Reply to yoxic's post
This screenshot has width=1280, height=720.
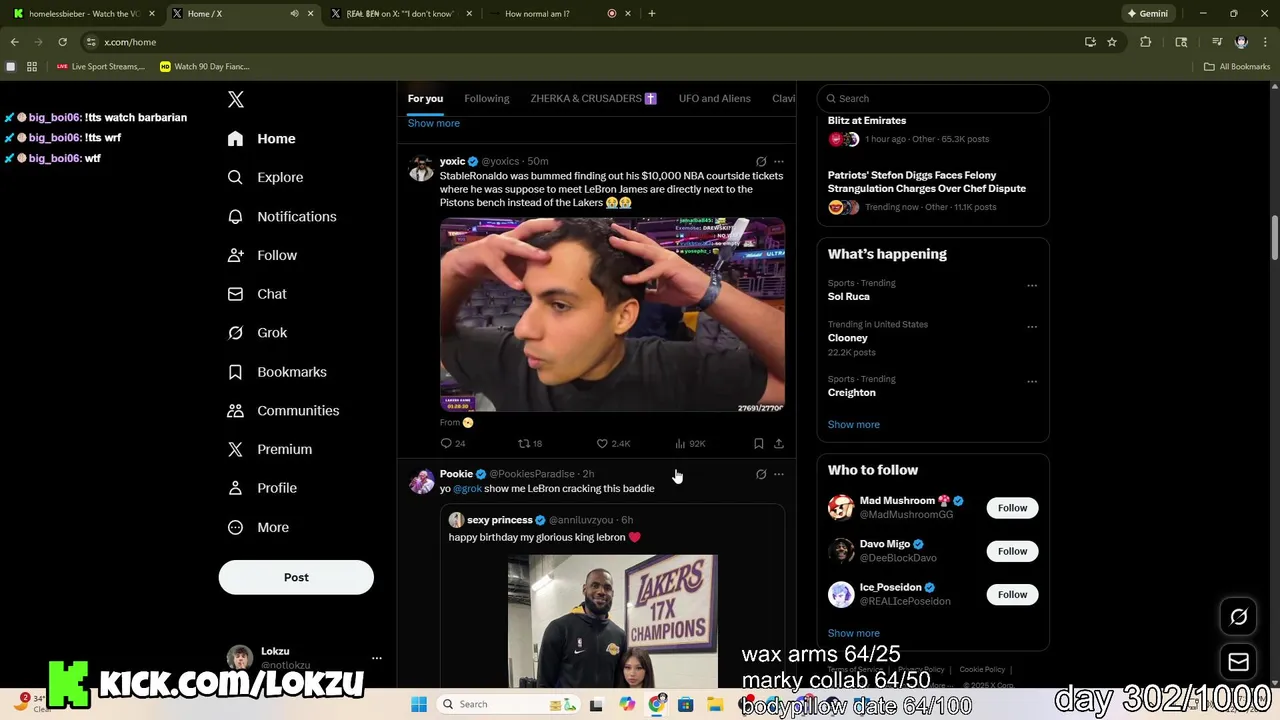point(453,443)
